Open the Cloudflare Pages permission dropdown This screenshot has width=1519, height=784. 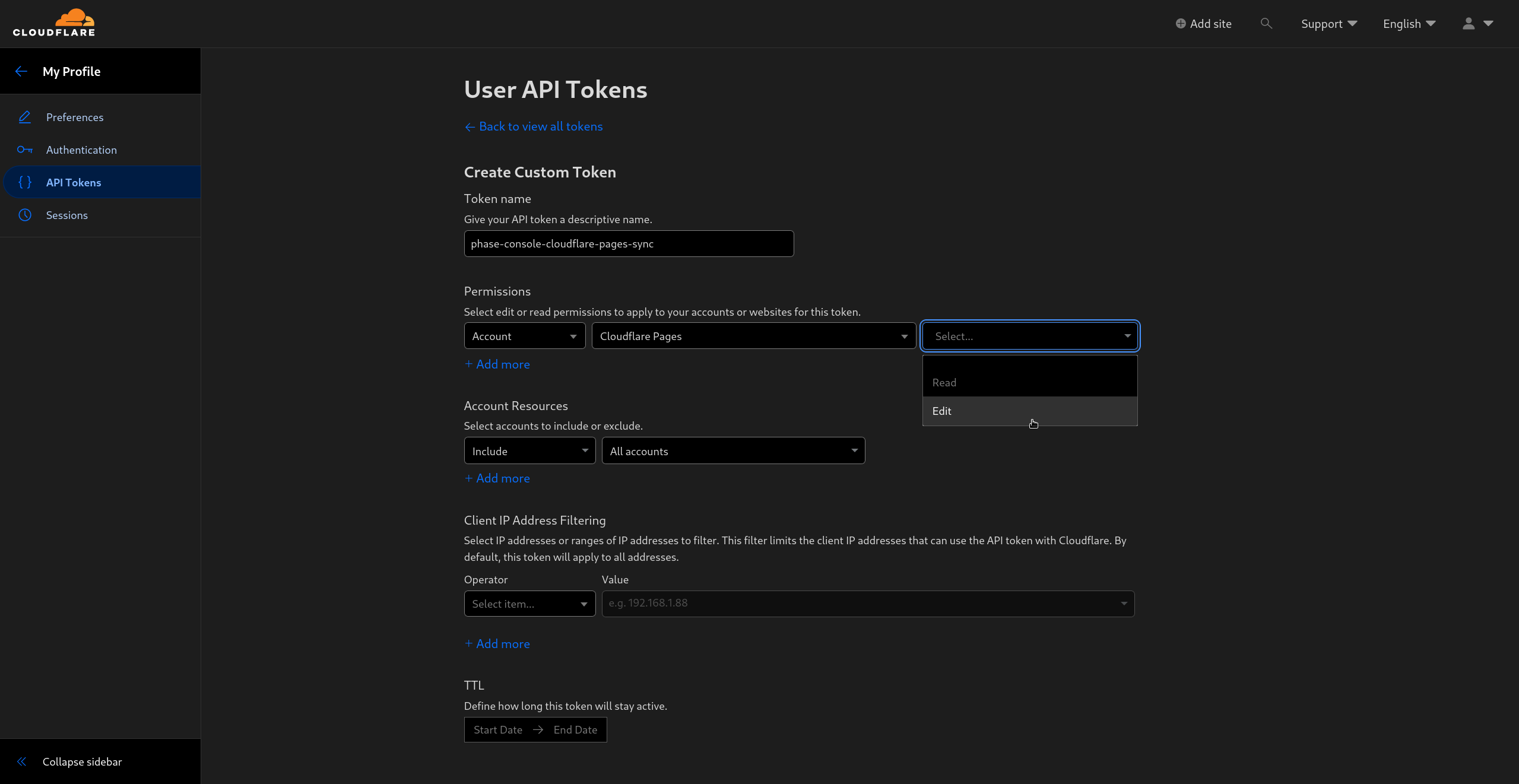coord(753,335)
